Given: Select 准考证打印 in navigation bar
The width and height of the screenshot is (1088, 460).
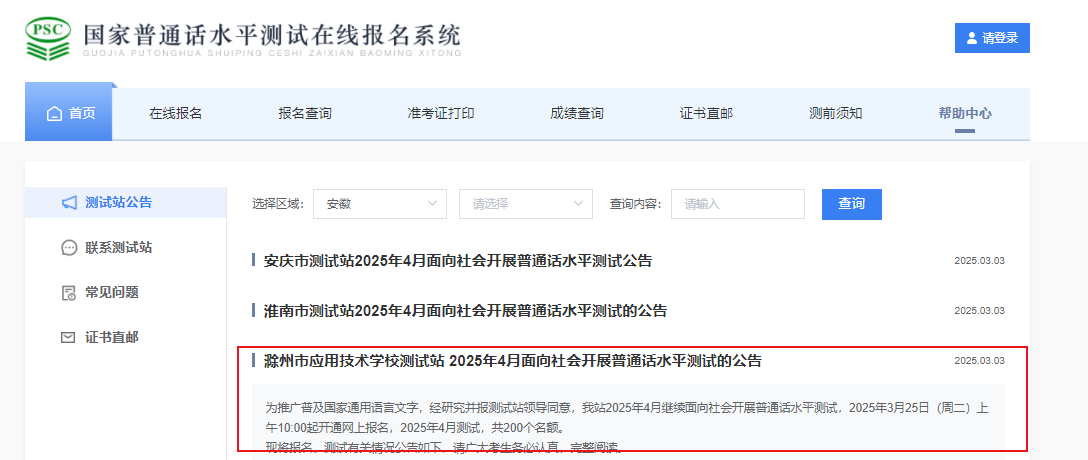Looking at the screenshot, I should pos(441,114).
